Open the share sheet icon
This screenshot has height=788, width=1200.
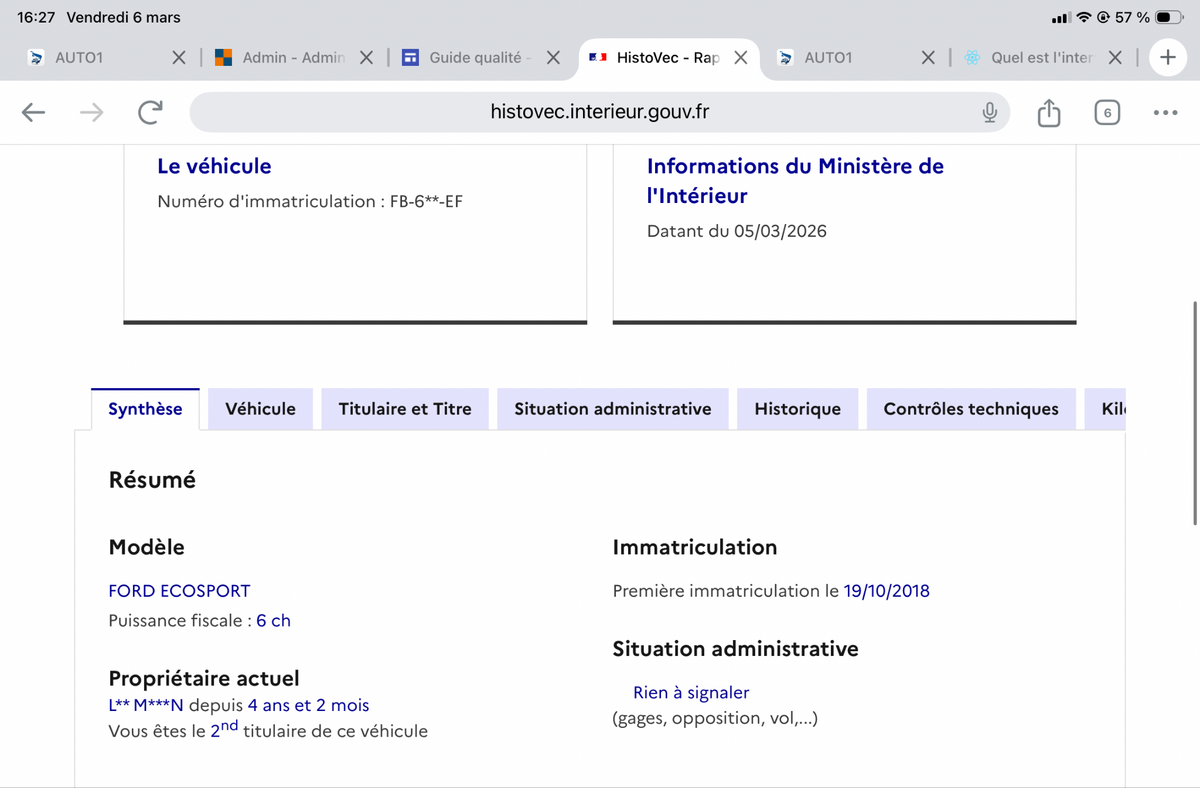click(x=1048, y=113)
